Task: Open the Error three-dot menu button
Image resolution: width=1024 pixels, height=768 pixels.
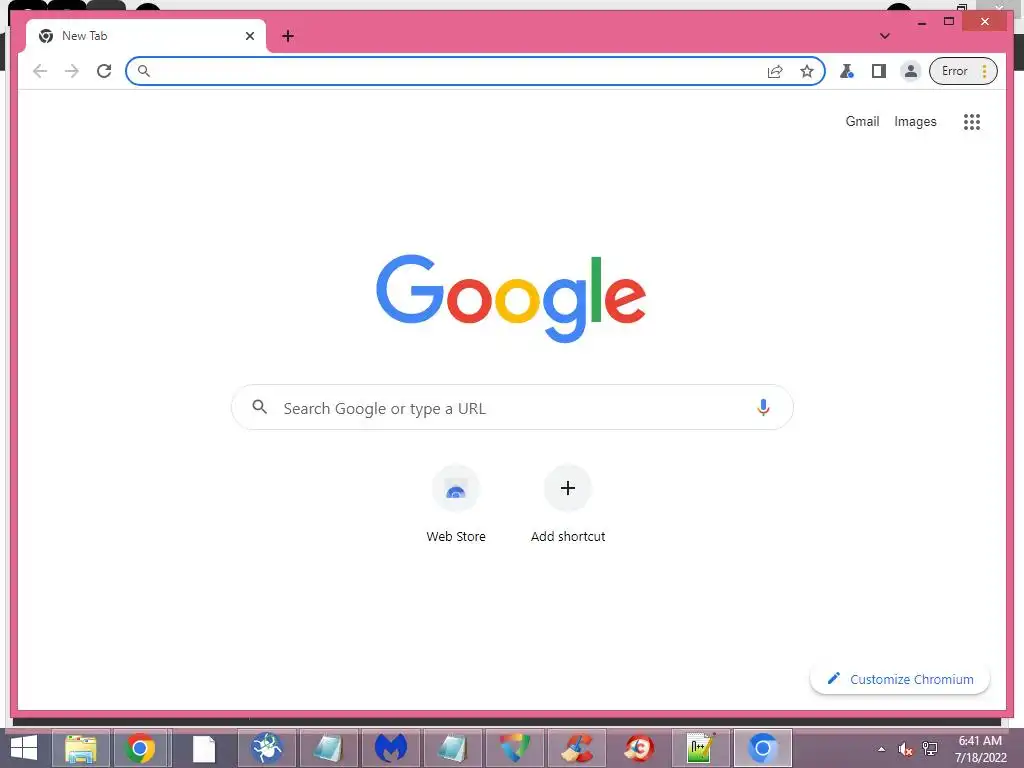Action: click(x=963, y=71)
